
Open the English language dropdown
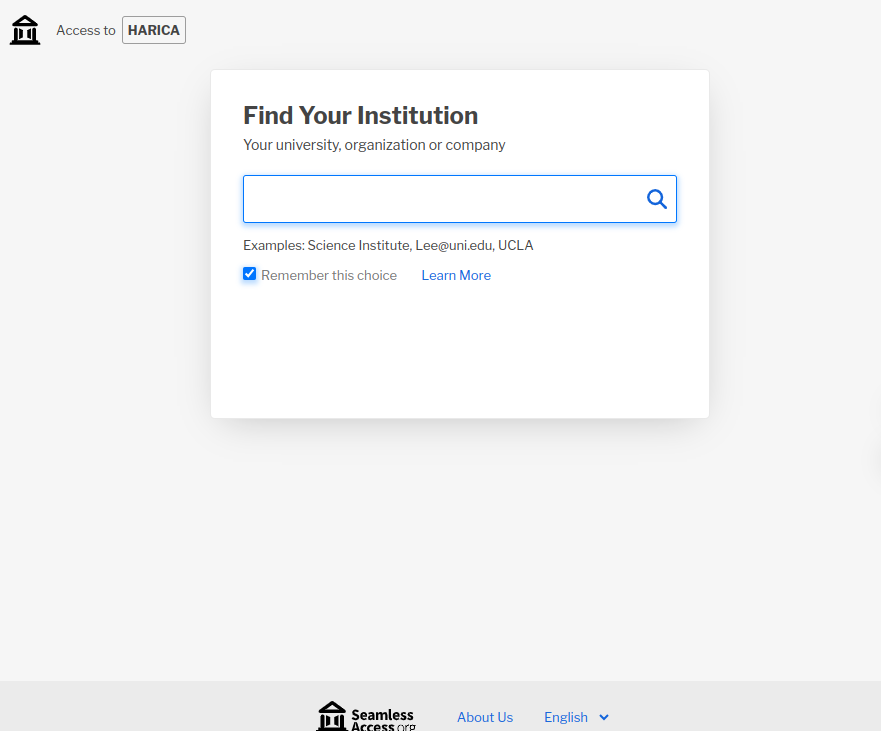pyautogui.click(x=566, y=717)
